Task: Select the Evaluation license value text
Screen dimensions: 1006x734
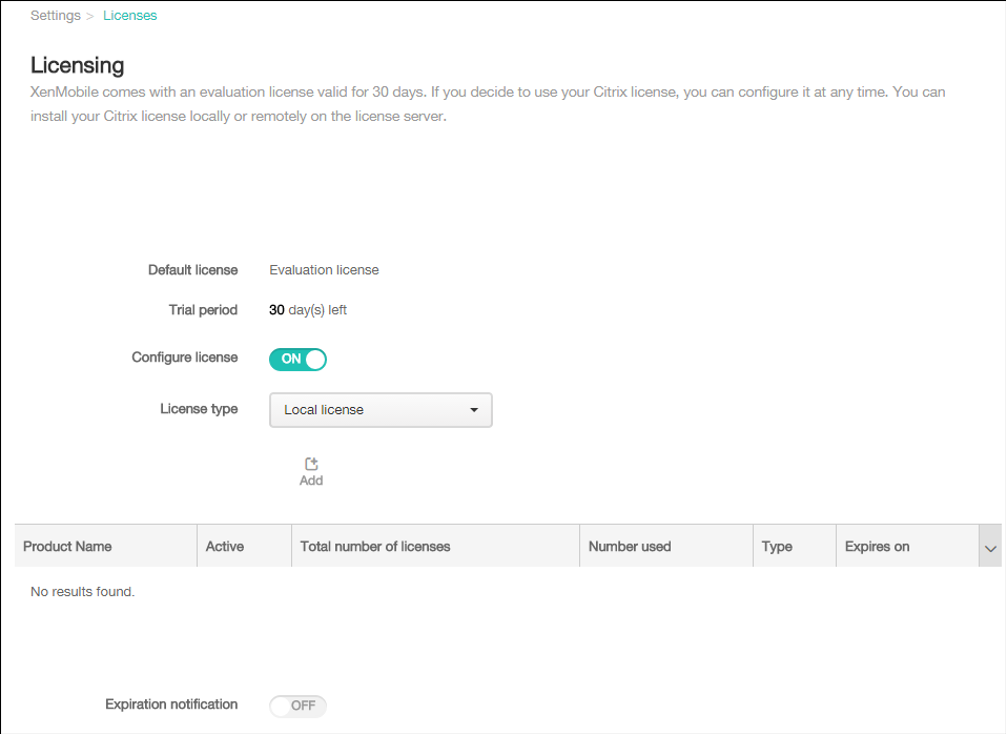Action: pyautogui.click(x=324, y=270)
